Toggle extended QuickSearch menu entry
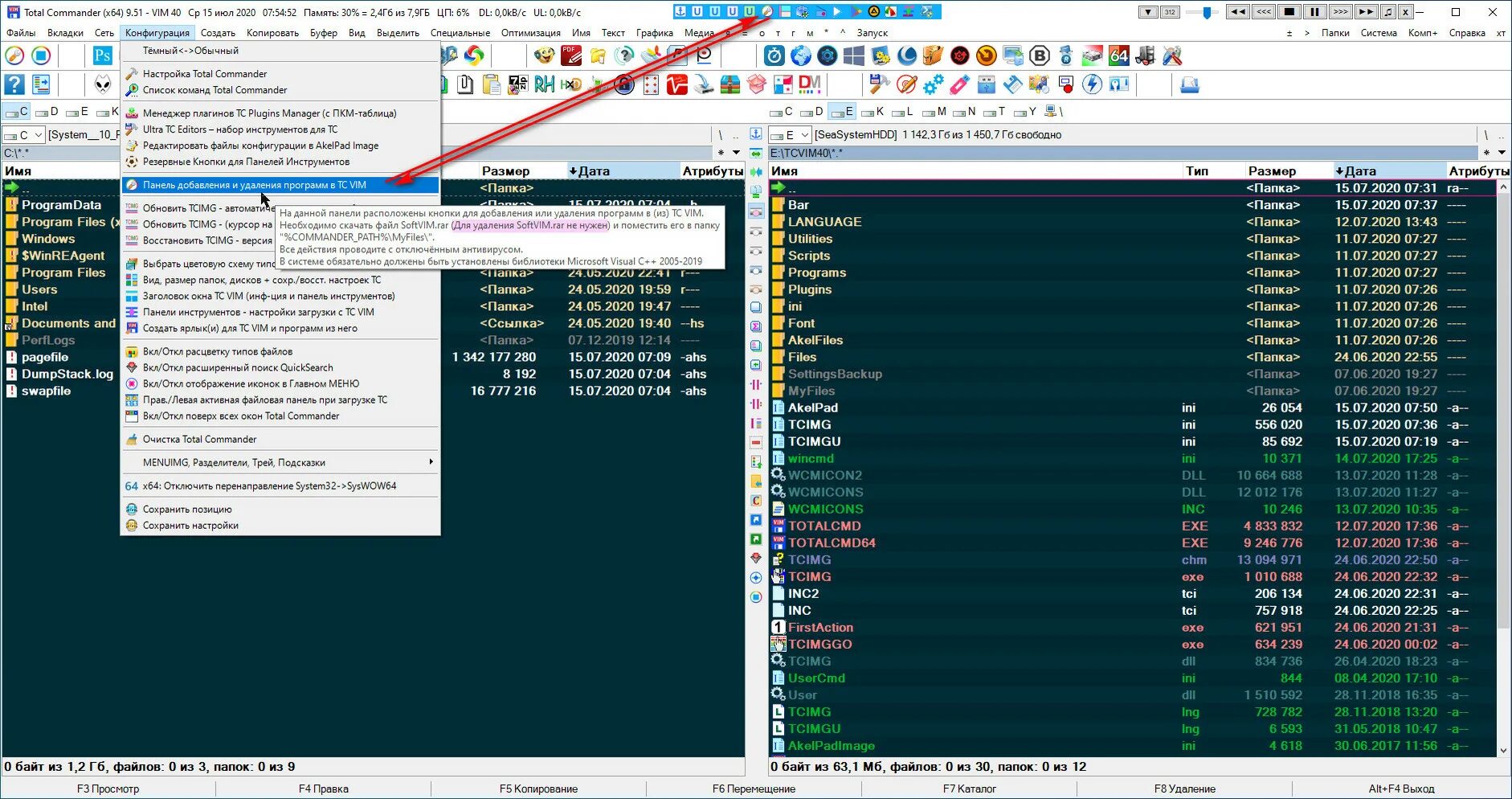Viewport: 1512px width, 799px height. pyautogui.click(x=280, y=367)
